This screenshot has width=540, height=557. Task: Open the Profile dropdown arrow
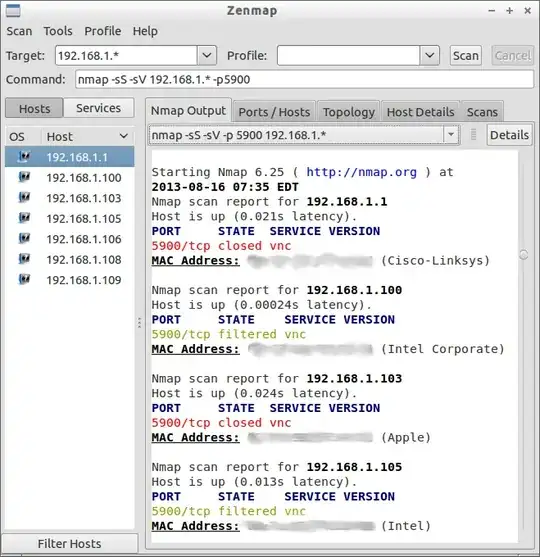coord(430,55)
